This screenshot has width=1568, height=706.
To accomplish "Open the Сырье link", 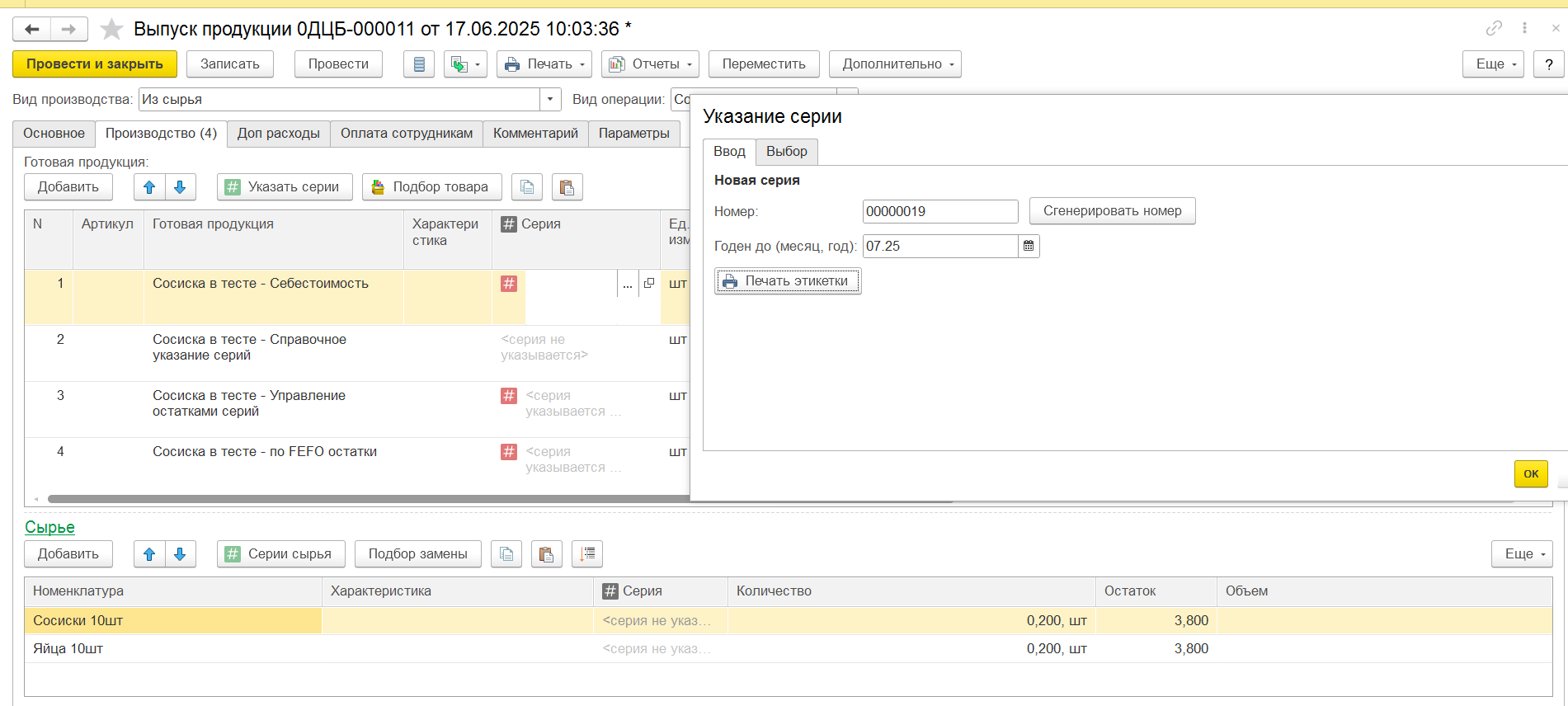I will (x=49, y=527).
